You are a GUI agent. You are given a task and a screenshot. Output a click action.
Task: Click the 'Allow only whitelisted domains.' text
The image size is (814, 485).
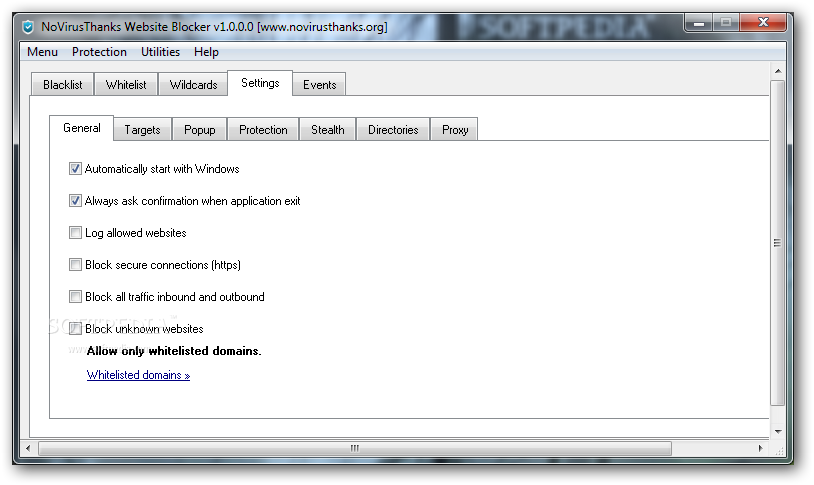pos(174,351)
